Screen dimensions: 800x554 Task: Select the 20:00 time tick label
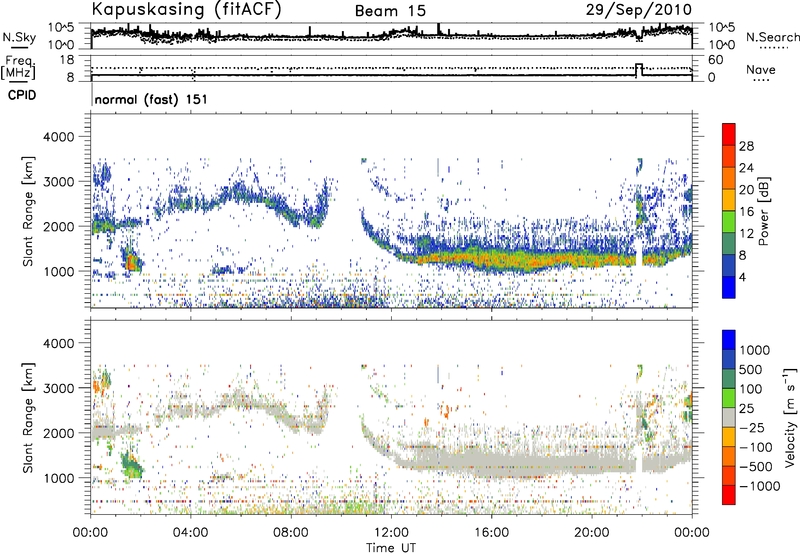[x=592, y=533]
